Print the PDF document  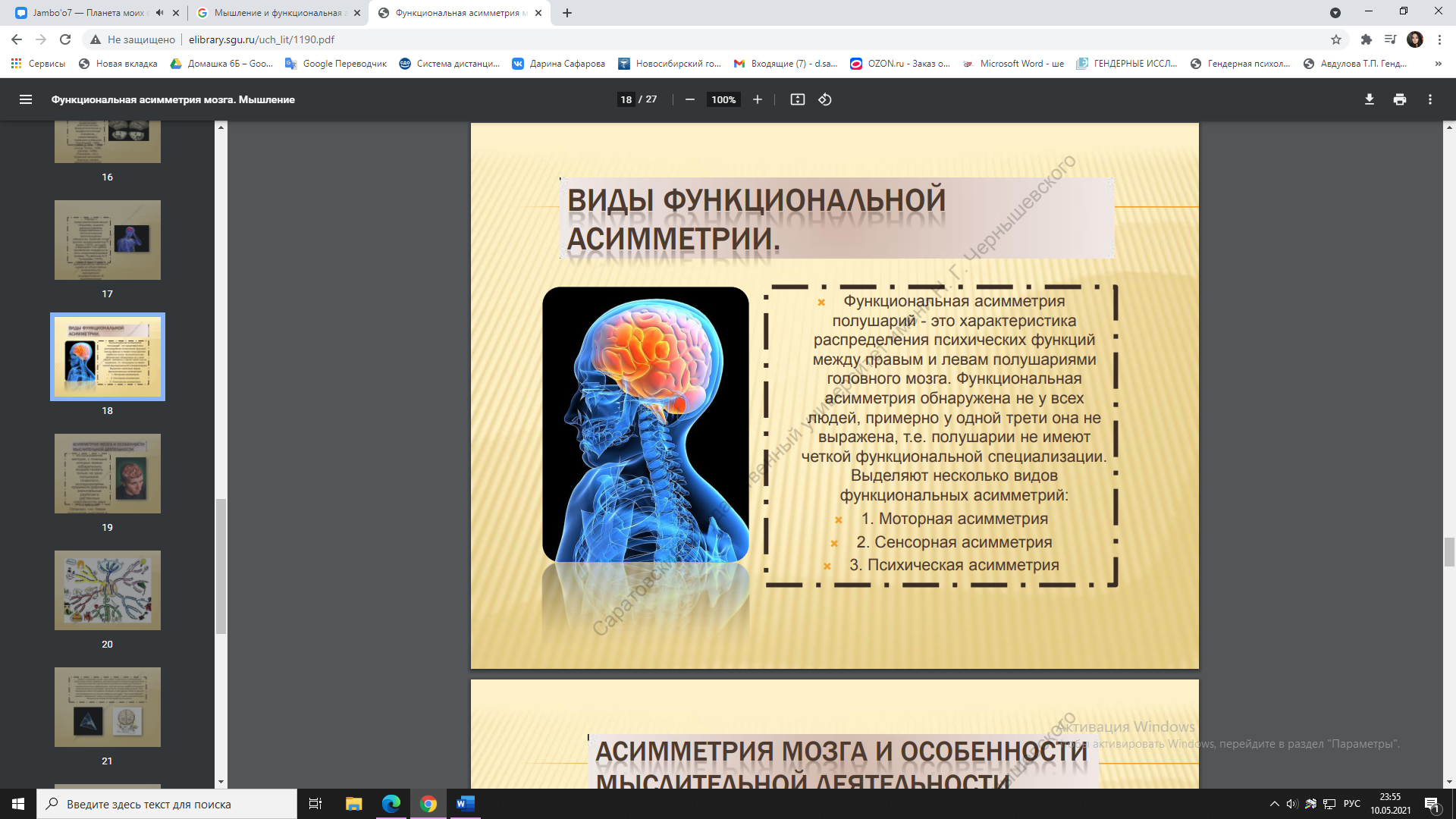[1400, 99]
